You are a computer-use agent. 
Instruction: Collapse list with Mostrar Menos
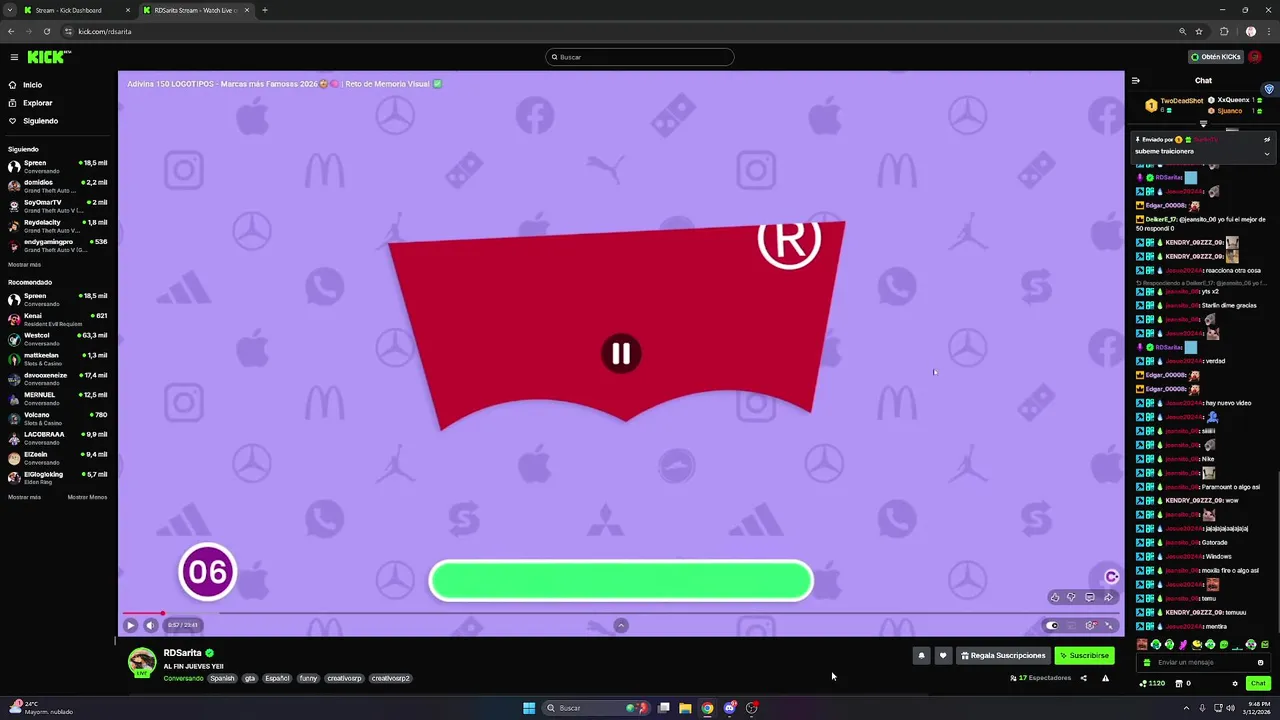(87, 497)
